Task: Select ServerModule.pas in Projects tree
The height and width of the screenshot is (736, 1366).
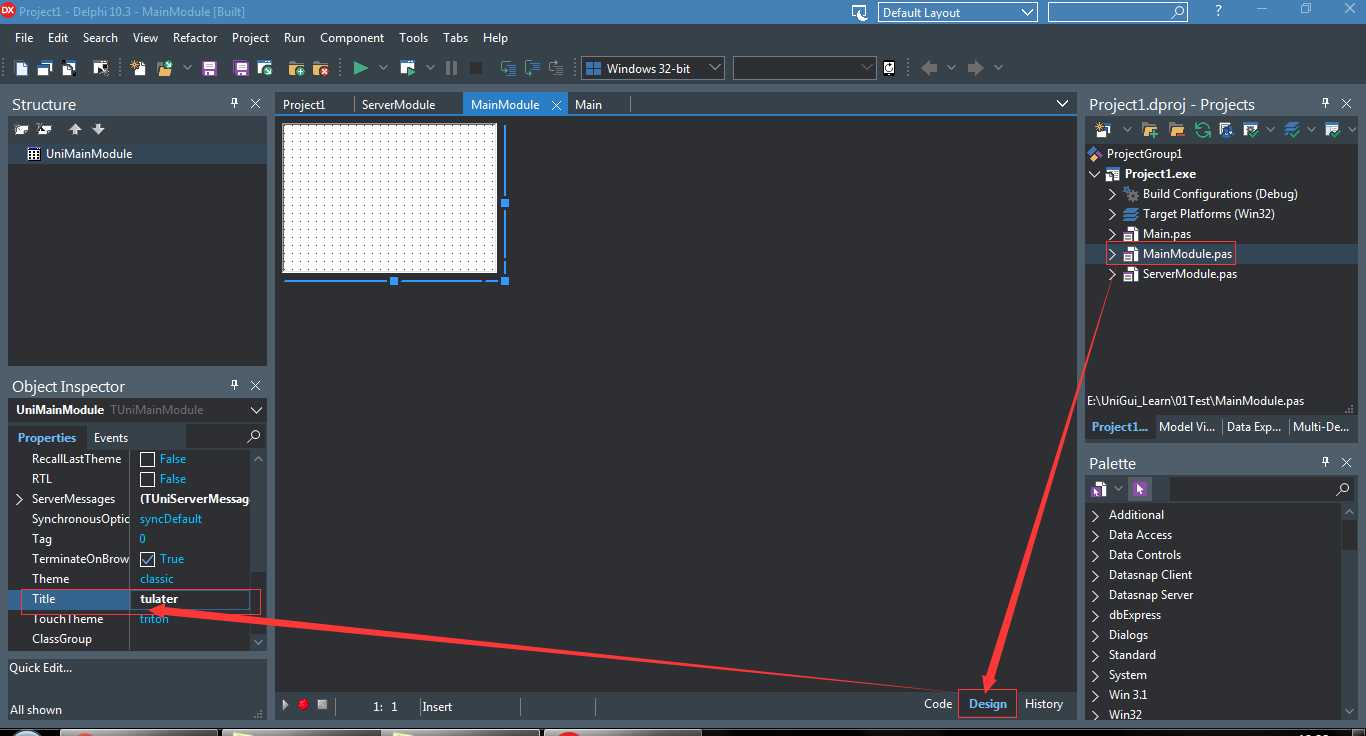Action: (1190, 274)
